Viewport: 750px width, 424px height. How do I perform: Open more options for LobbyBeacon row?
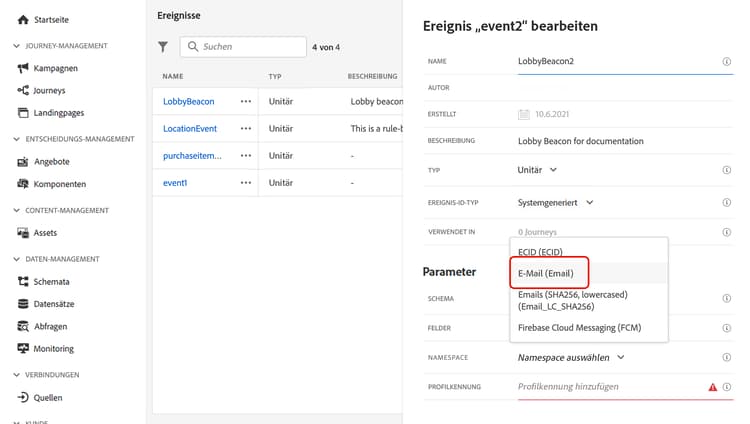coord(246,101)
